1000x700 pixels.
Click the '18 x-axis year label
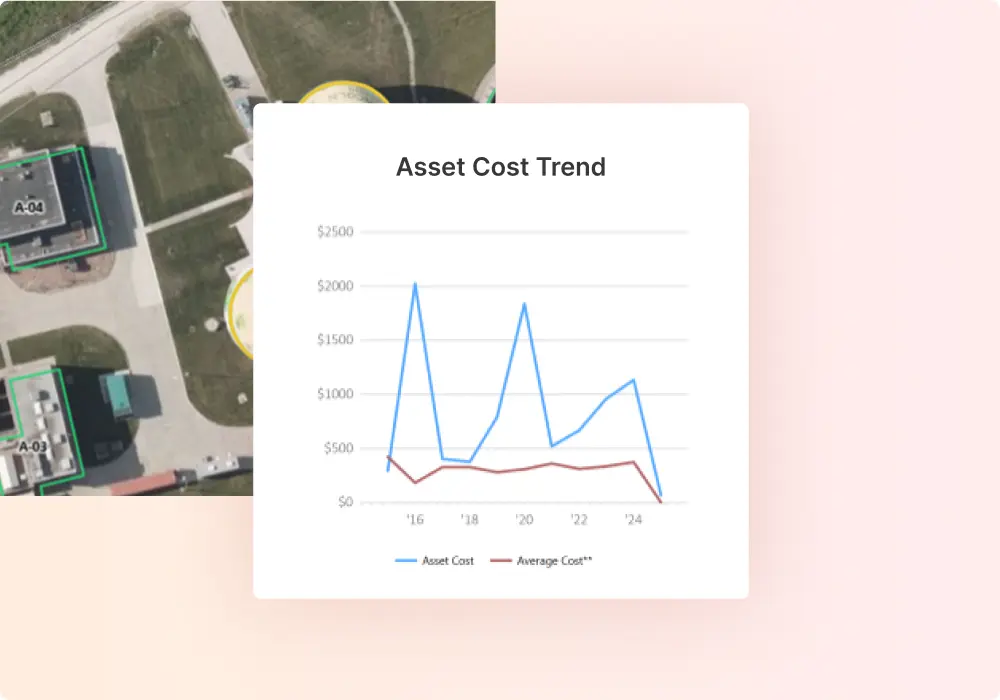(469, 520)
